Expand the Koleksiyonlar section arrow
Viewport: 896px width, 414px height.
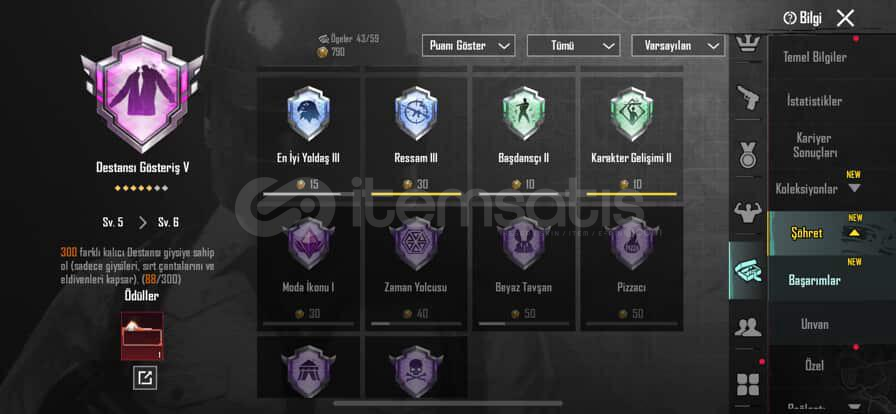click(x=854, y=188)
